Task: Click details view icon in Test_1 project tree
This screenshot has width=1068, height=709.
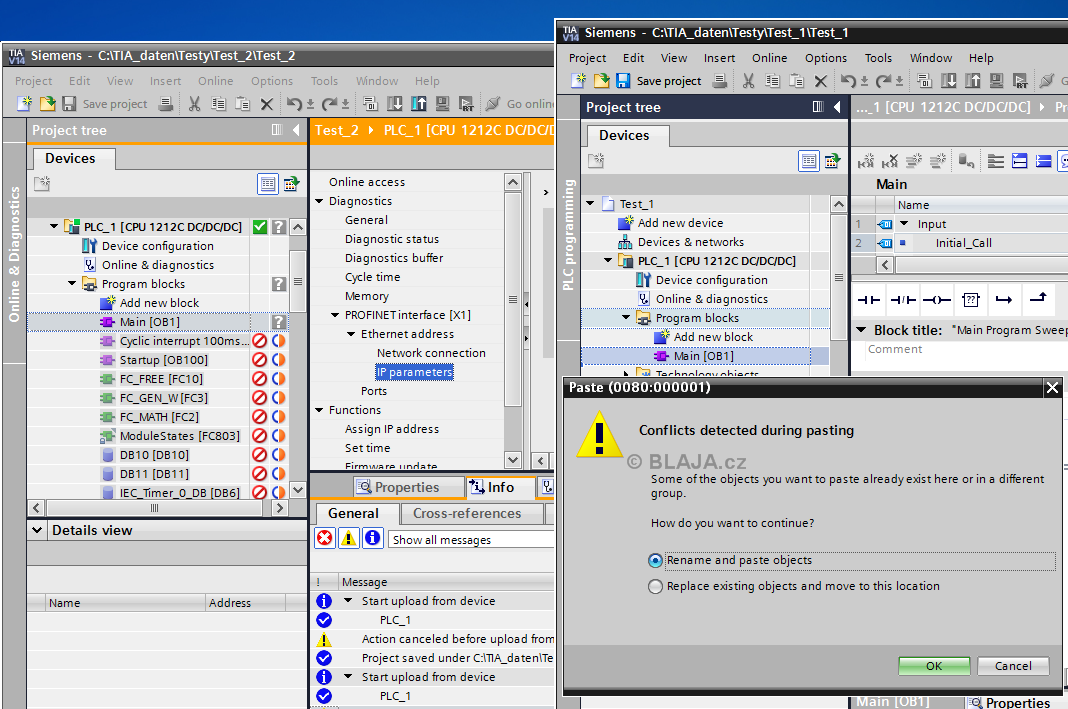Action: 808,161
